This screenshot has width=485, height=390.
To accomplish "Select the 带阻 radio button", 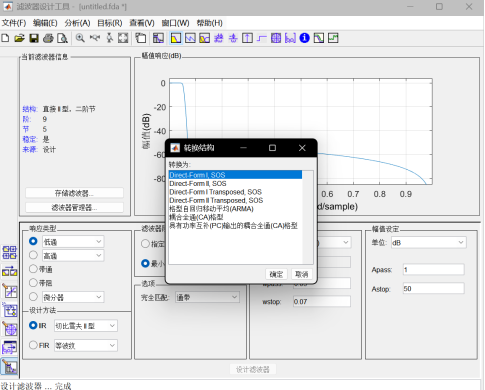I will click(x=33, y=283).
